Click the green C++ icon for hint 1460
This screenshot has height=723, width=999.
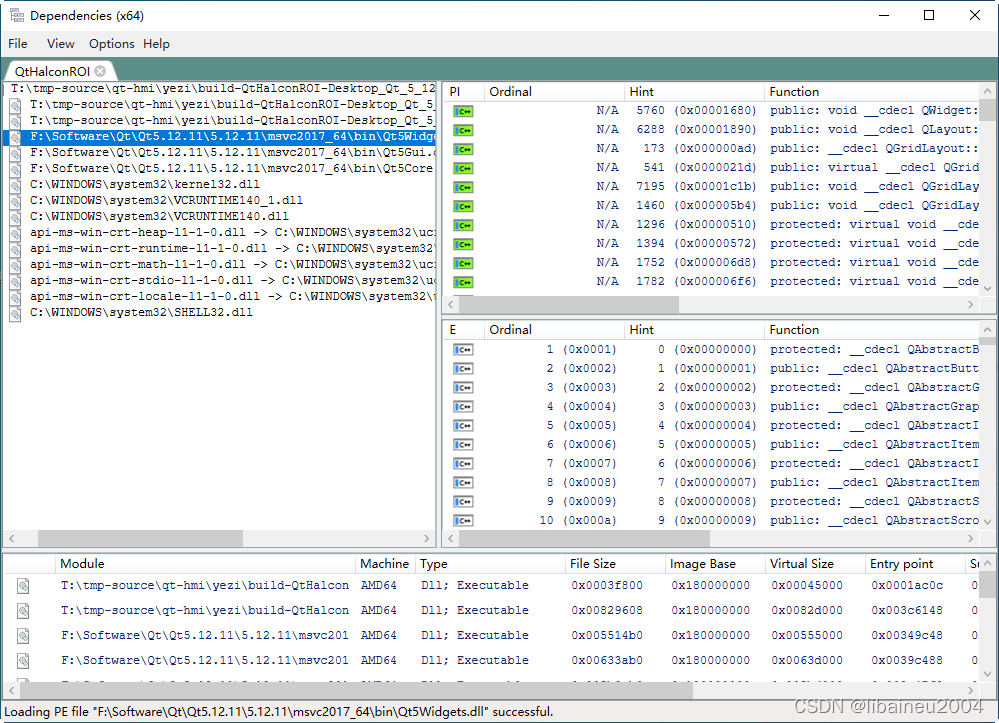click(463, 206)
